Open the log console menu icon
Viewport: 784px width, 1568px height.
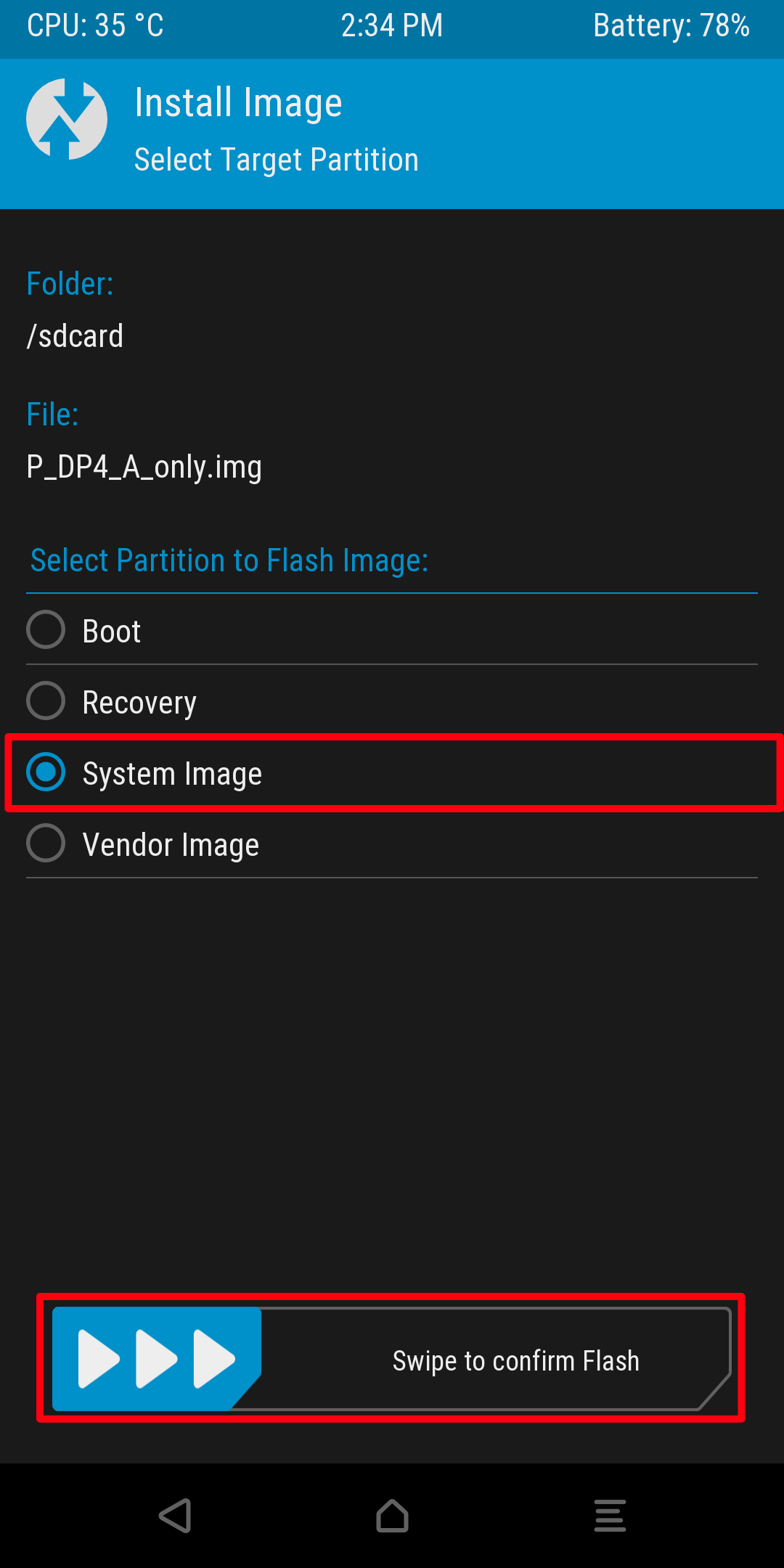tap(610, 1516)
